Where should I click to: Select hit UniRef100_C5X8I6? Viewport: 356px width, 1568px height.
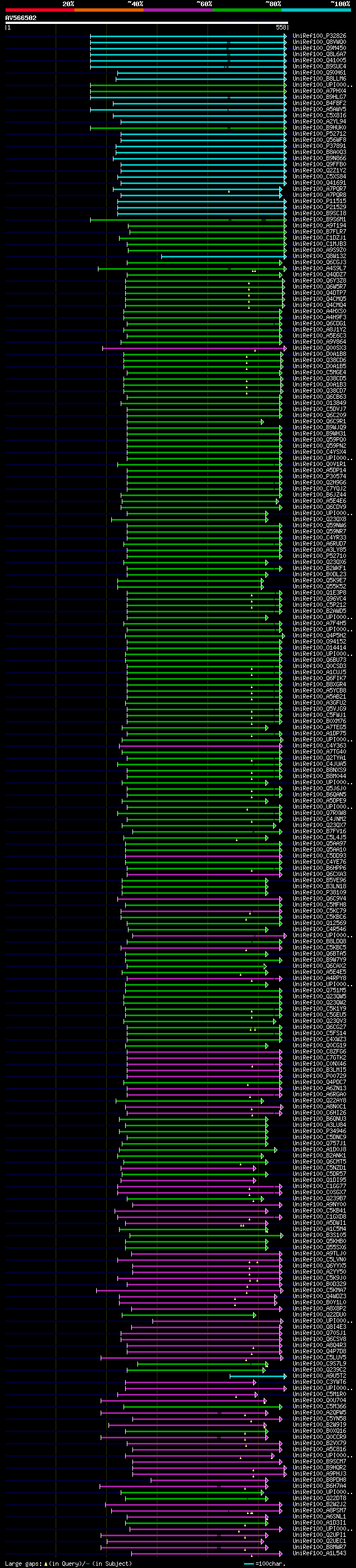[319, 116]
